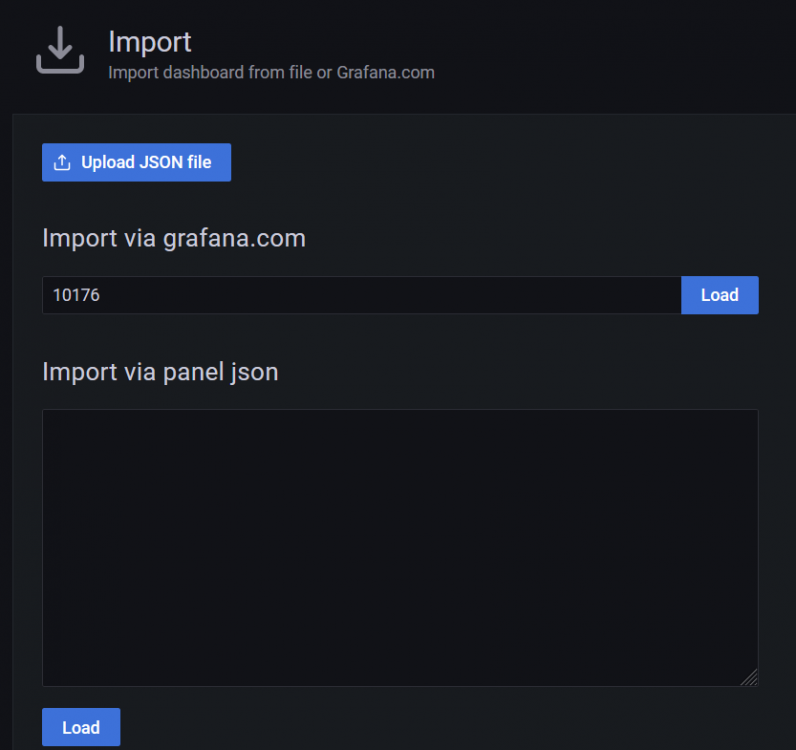Click the 'Import via panel json' heading

(160, 372)
